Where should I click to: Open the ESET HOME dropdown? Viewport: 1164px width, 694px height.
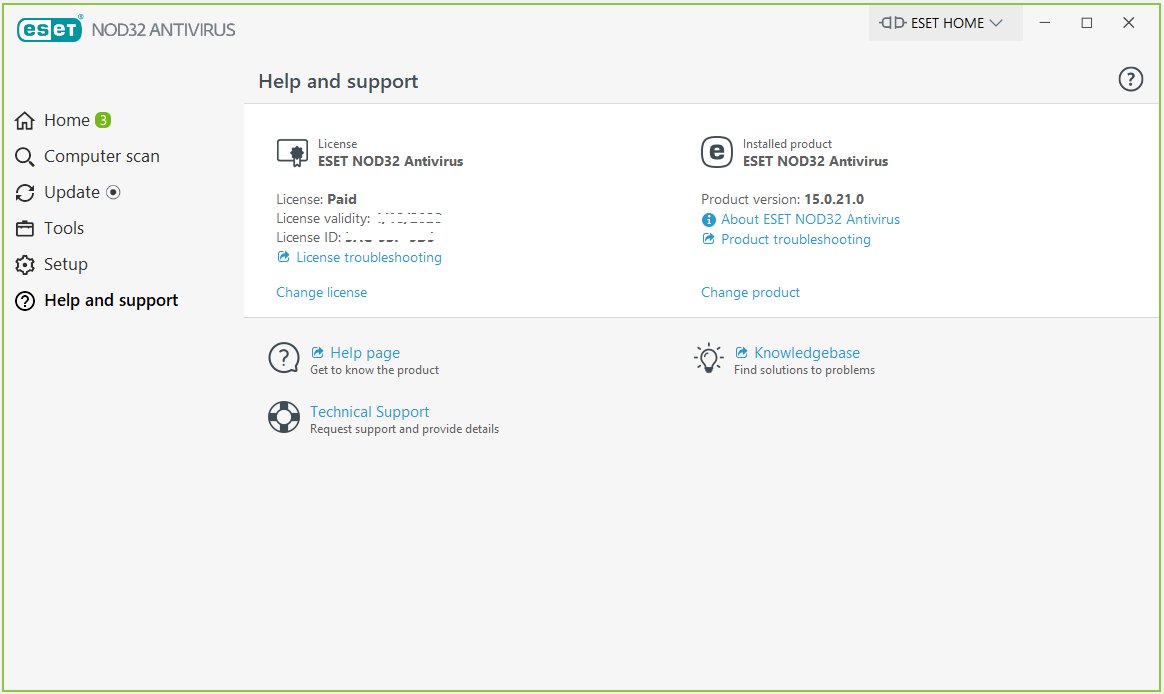click(945, 23)
